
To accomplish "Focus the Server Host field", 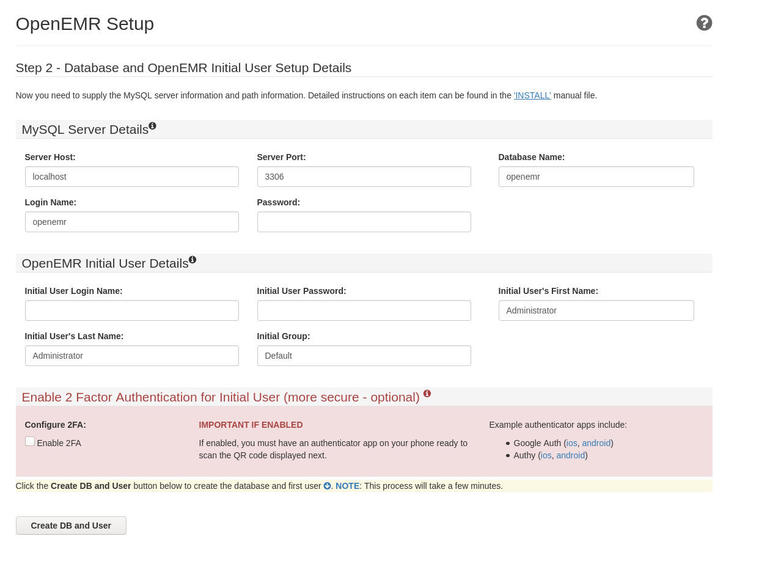I will (x=132, y=176).
